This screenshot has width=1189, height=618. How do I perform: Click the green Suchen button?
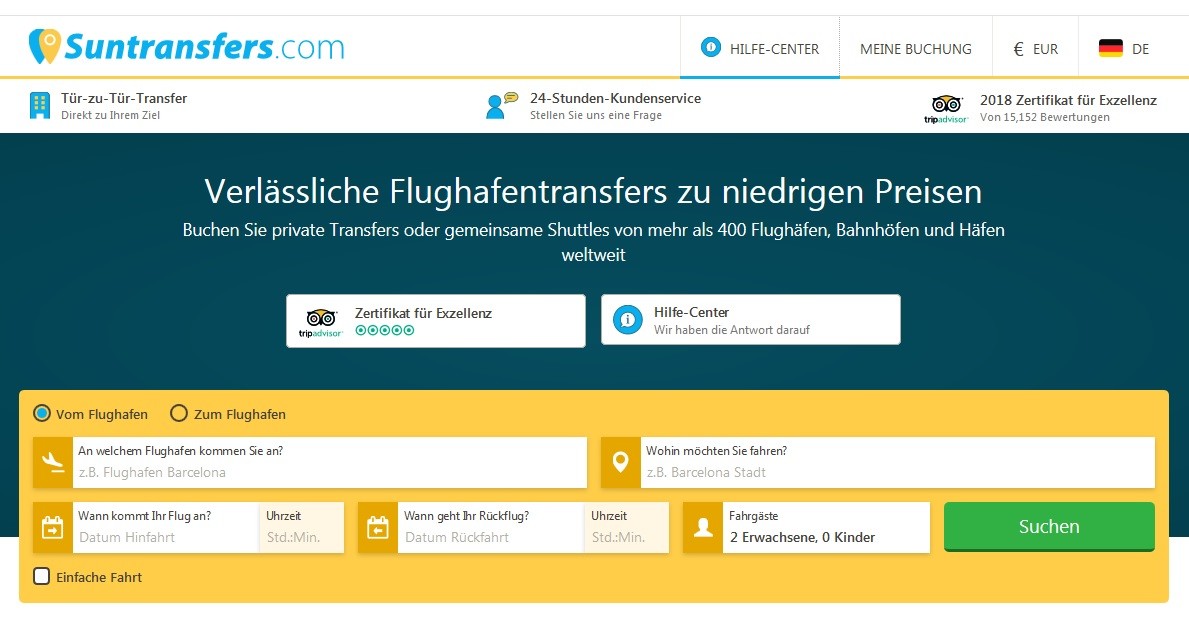point(1049,526)
